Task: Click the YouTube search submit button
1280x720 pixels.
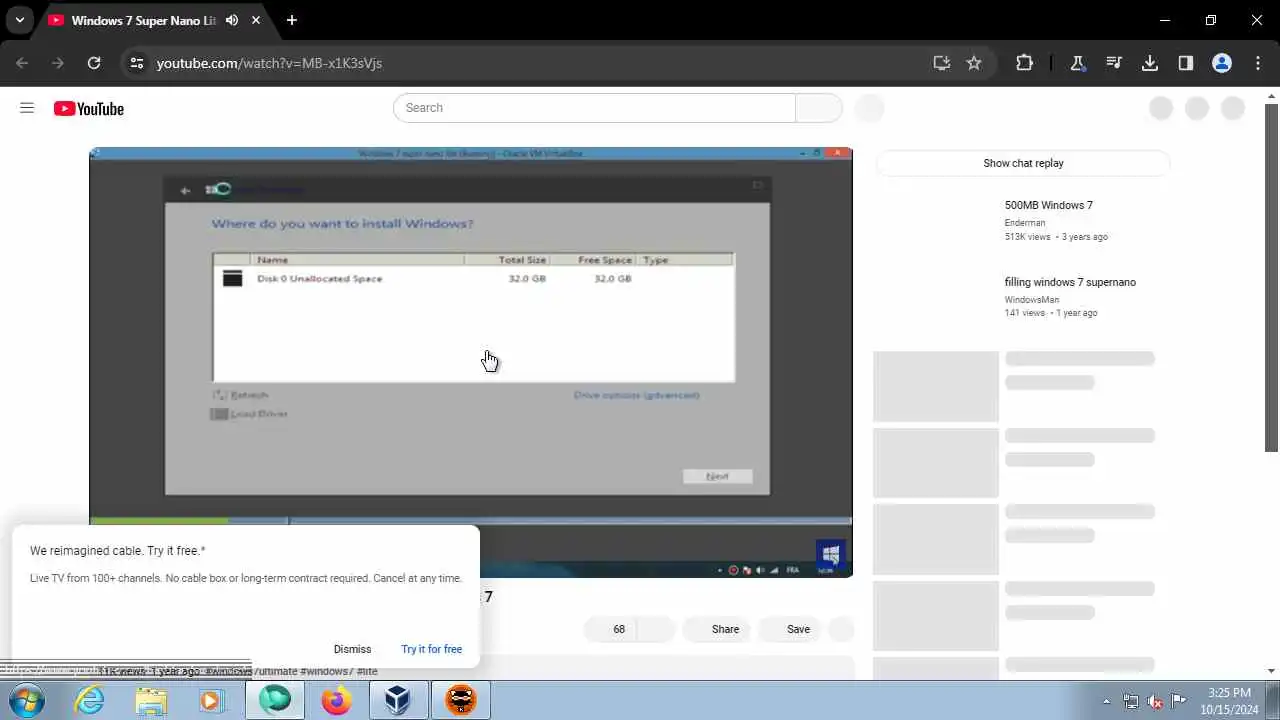Action: coord(819,108)
